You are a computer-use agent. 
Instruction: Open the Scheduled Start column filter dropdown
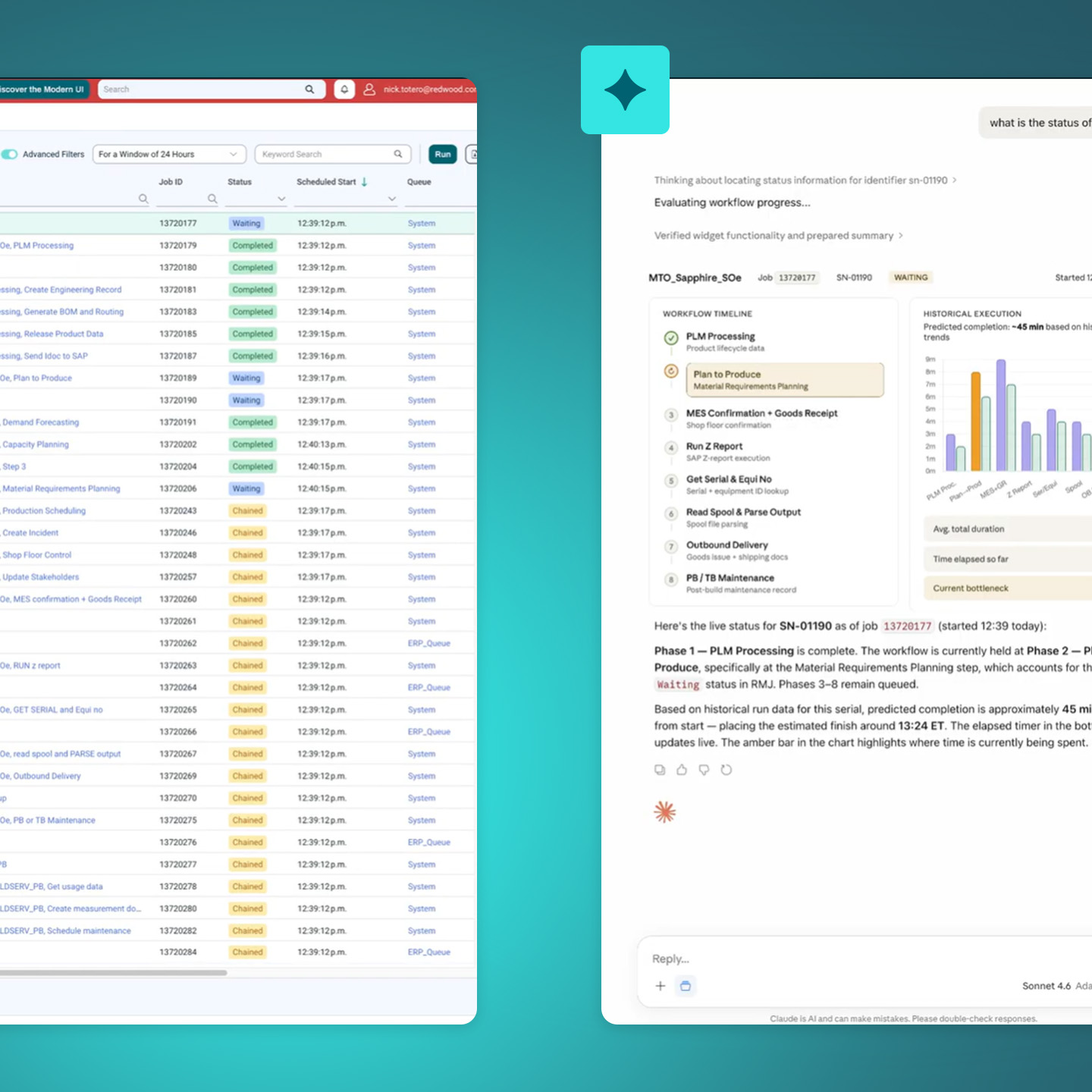click(392, 199)
